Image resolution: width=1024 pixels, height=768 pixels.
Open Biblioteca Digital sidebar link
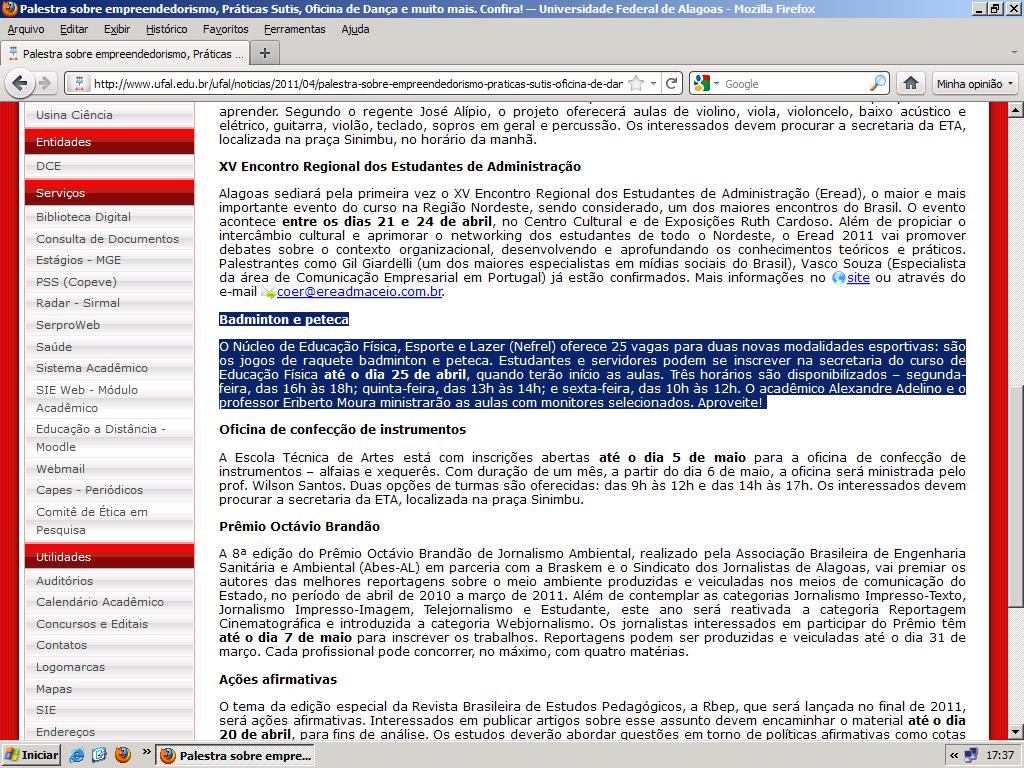pyautogui.click(x=84, y=217)
